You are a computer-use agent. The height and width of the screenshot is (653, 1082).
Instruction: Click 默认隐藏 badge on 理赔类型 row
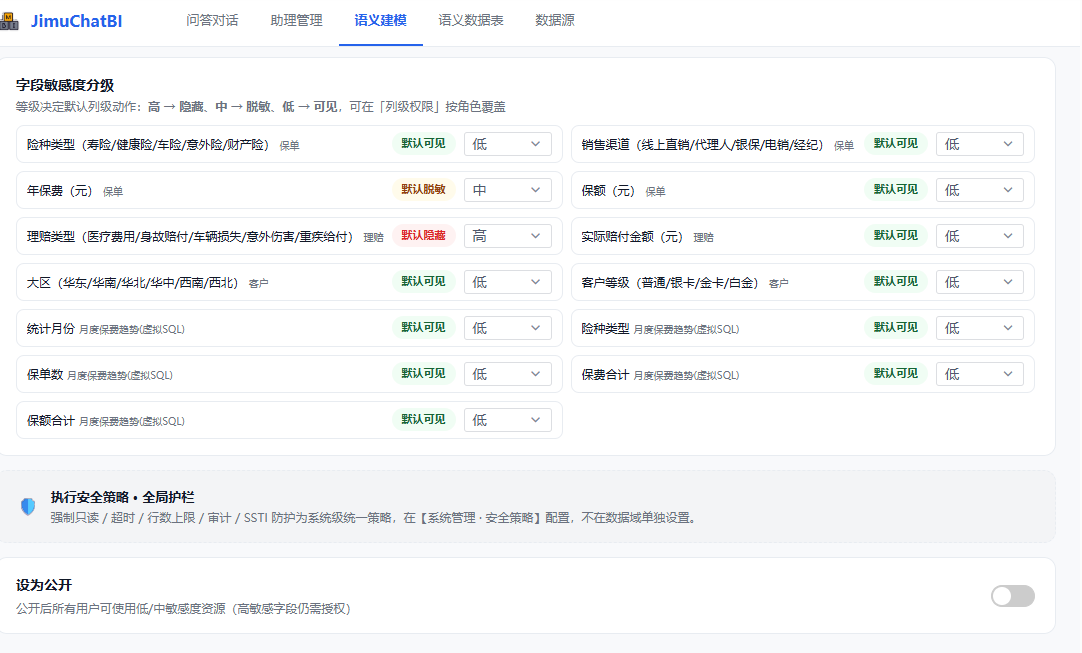424,235
